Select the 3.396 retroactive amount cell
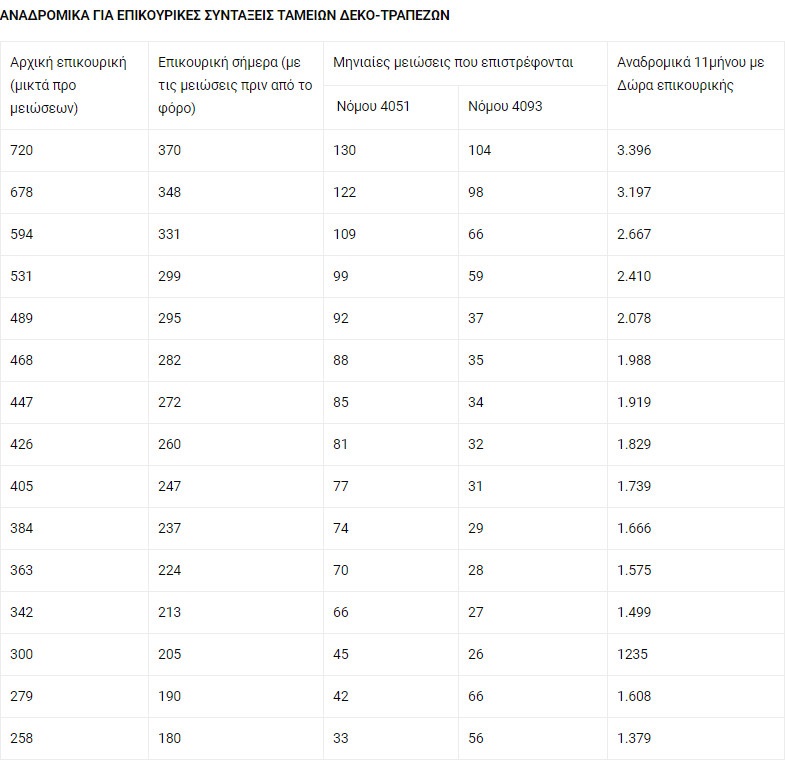Screen dimensions: 785x763 pyautogui.click(x=634, y=150)
